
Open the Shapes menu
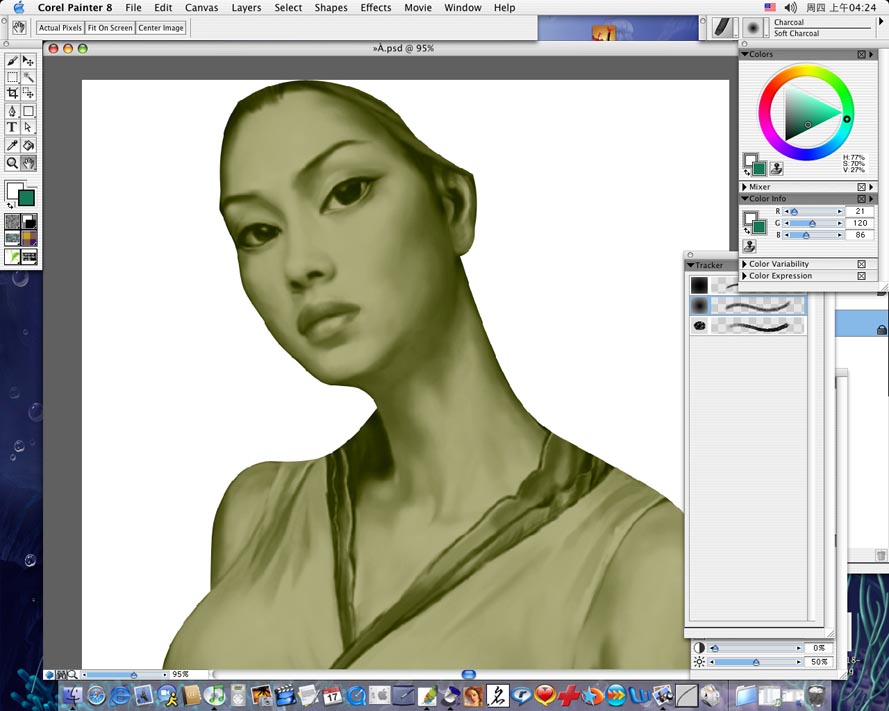pyautogui.click(x=331, y=8)
